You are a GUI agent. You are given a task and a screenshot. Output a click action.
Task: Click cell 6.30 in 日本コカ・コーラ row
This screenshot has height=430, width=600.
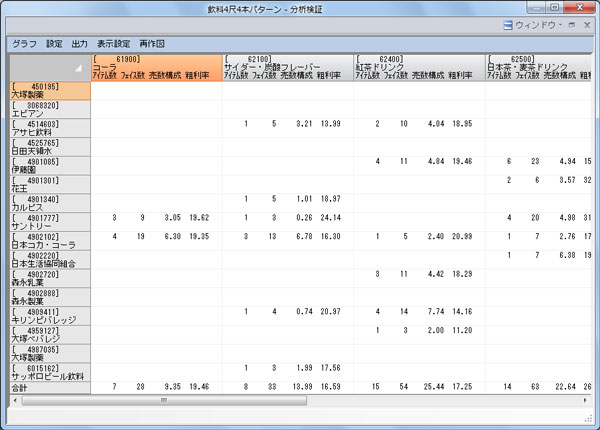tap(173, 236)
